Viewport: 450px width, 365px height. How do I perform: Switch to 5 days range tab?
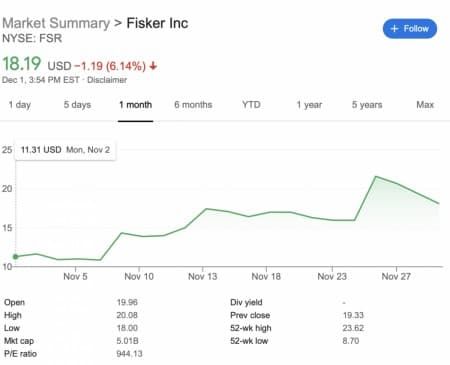(x=77, y=105)
